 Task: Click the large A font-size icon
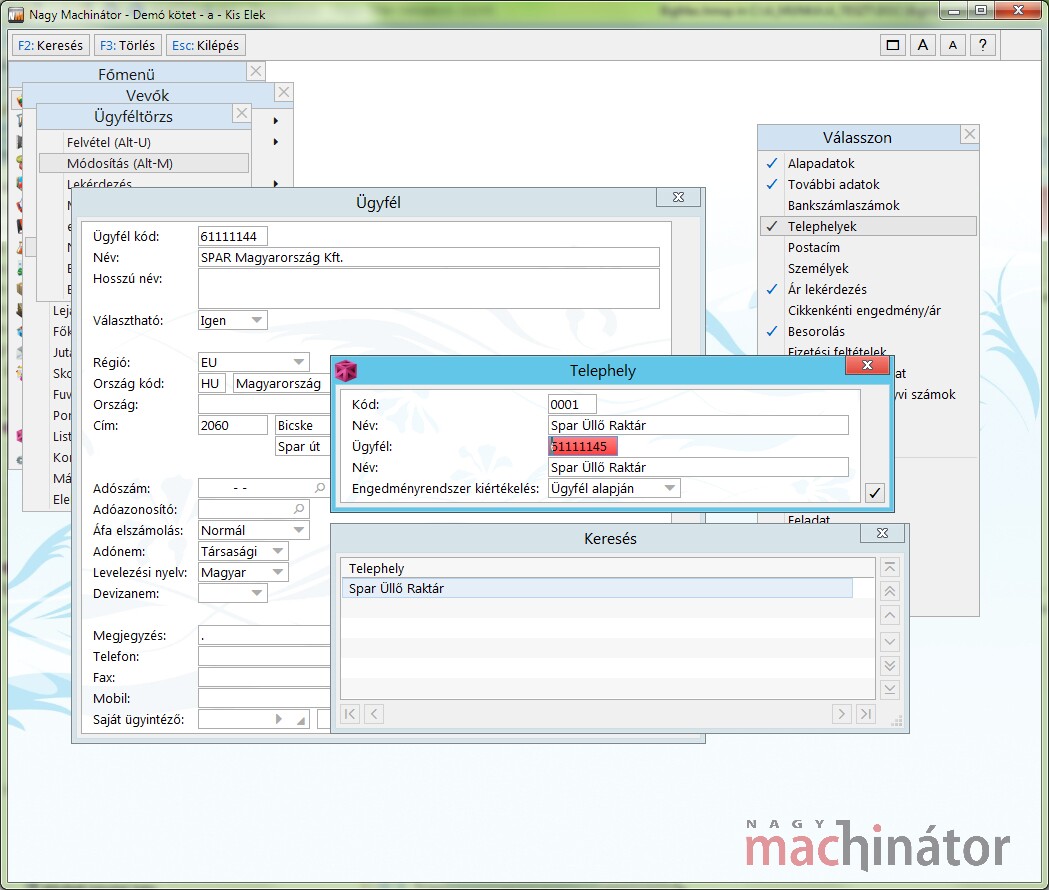923,46
